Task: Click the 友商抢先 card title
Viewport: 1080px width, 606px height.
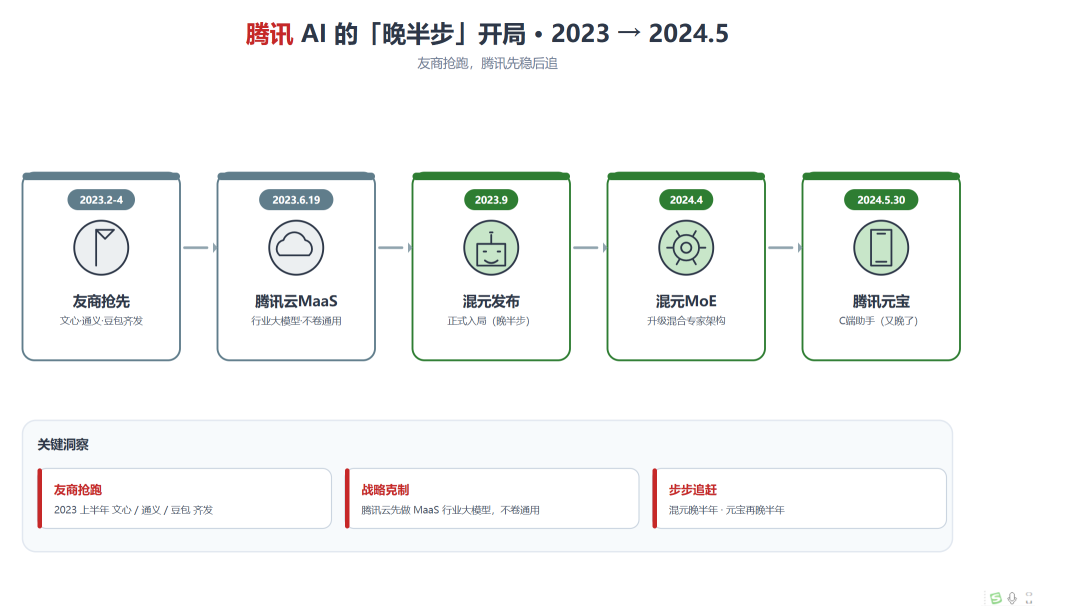Action: (x=101, y=301)
